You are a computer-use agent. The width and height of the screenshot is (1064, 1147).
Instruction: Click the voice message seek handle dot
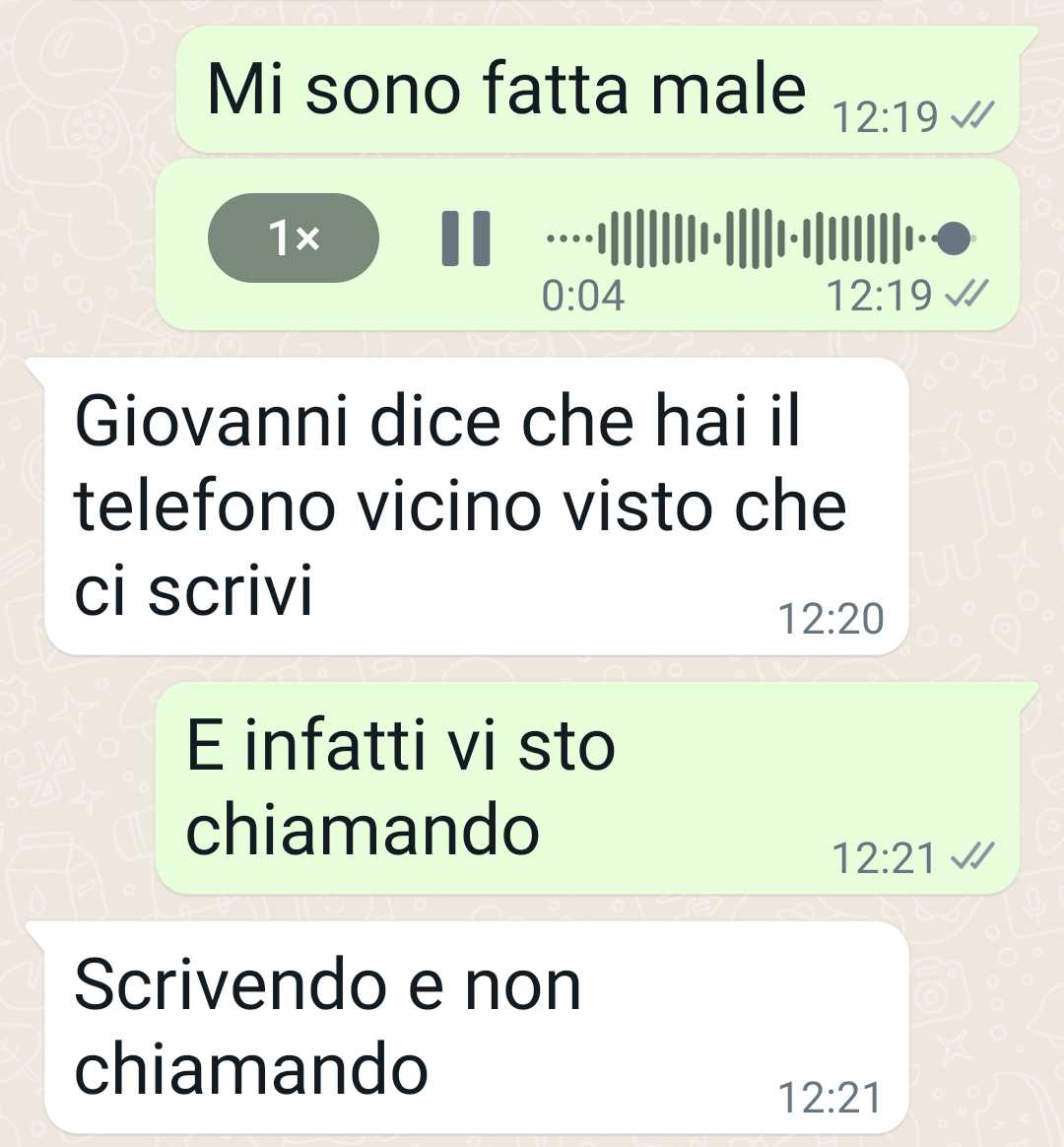954,238
